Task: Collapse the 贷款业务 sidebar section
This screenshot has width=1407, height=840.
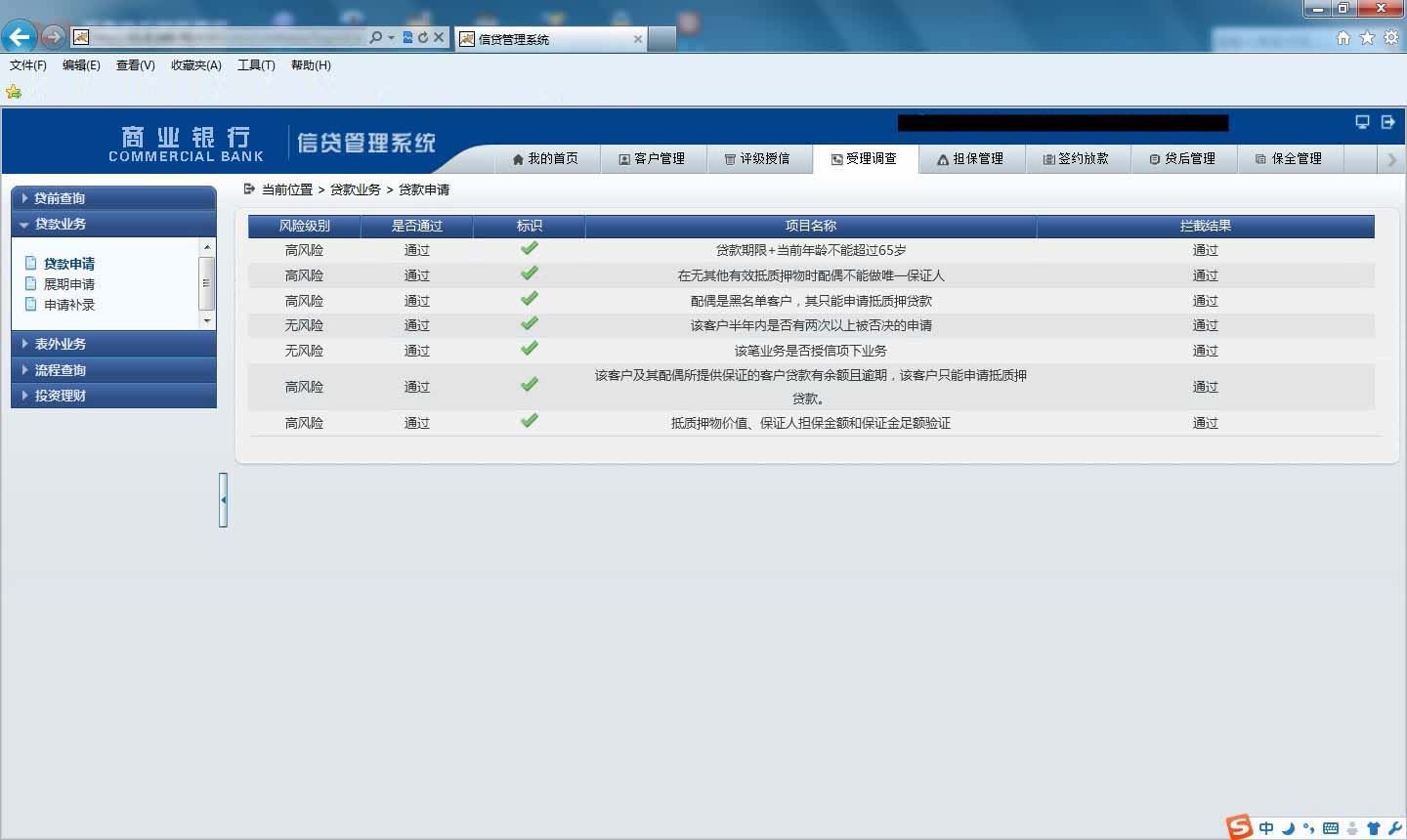Action: coord(113,224)
